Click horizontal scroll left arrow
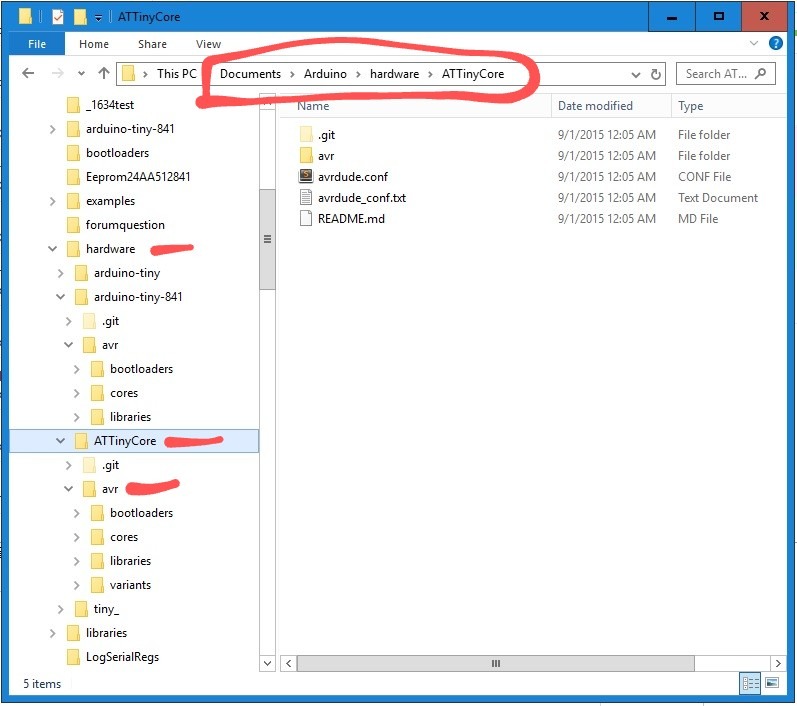The height and width of the screenshot is (706, 797). tap(289, 663)
